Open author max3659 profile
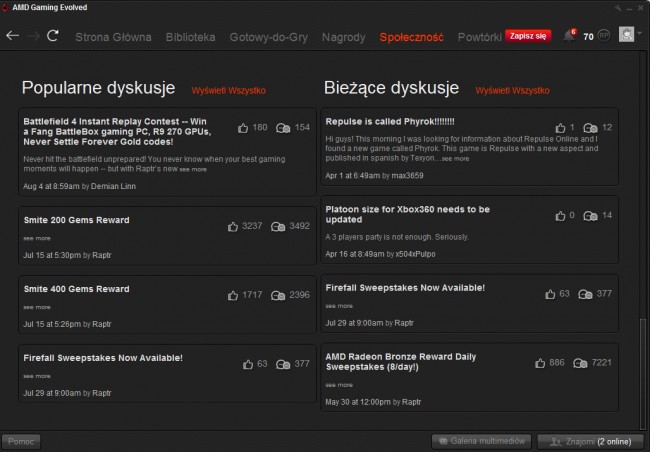Image resolution: width=650 pixels, height=452 pixels. click(407, 175)
